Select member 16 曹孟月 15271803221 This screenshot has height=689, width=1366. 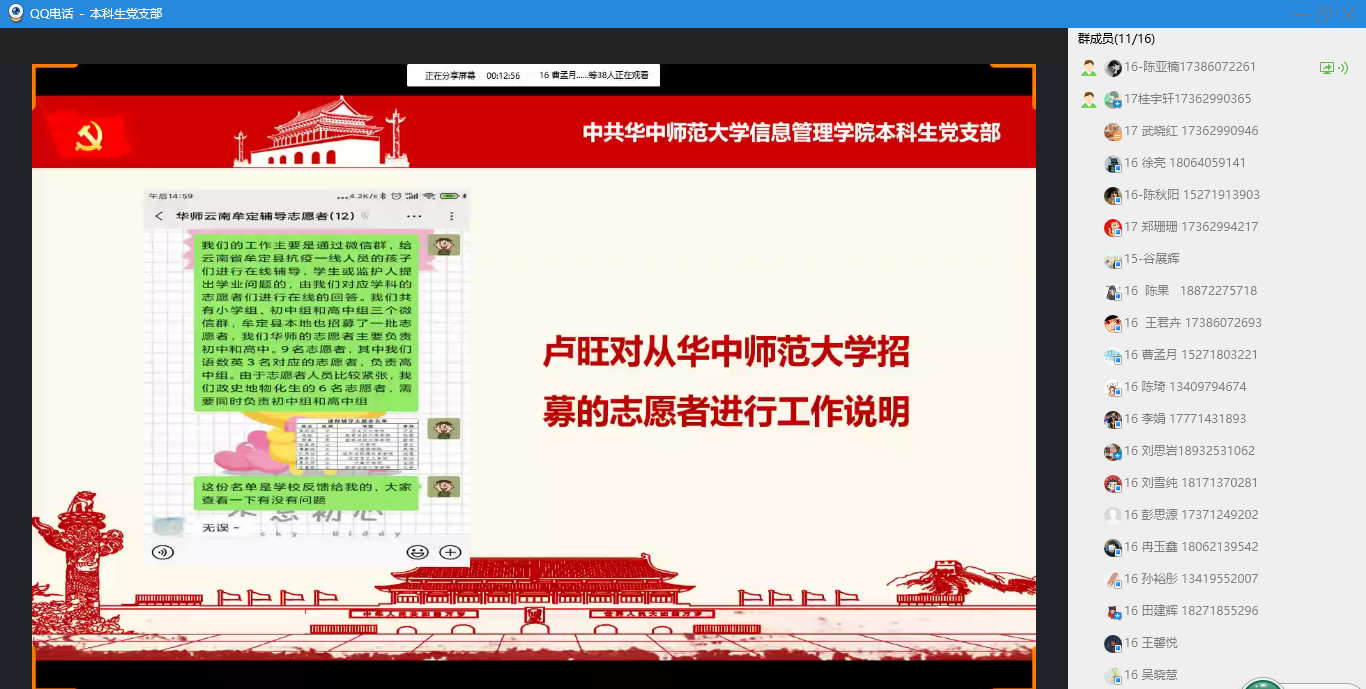coord(1190,355)
